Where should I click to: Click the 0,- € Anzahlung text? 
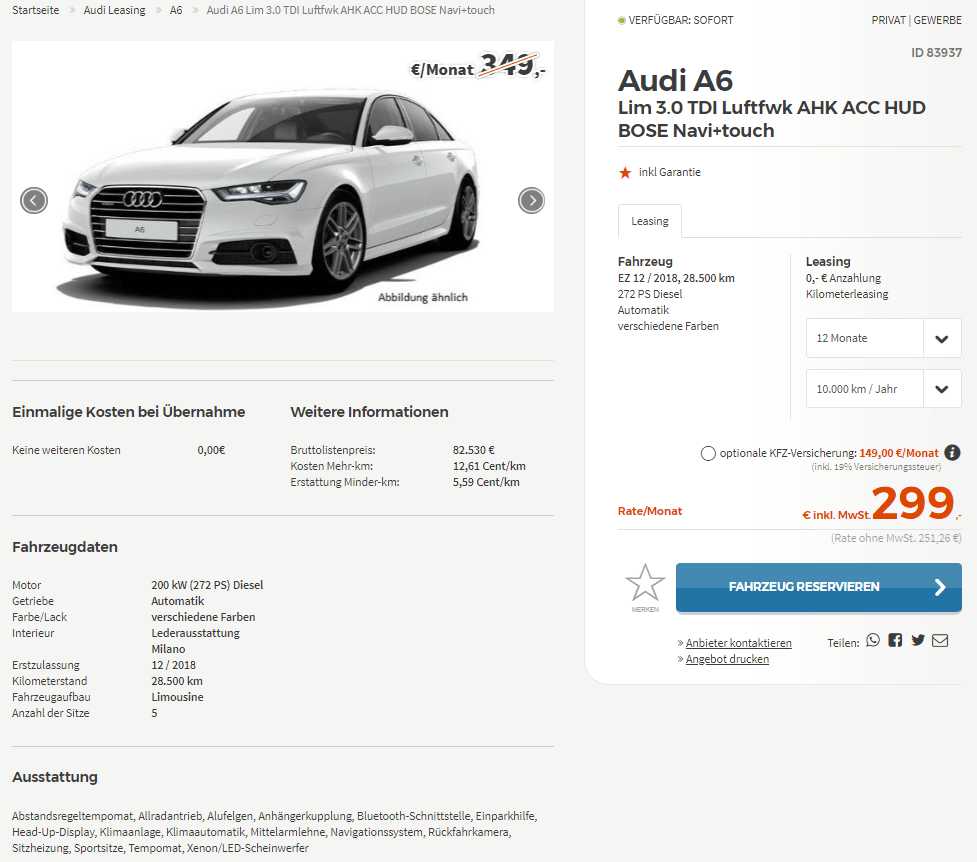pos(843,278)
